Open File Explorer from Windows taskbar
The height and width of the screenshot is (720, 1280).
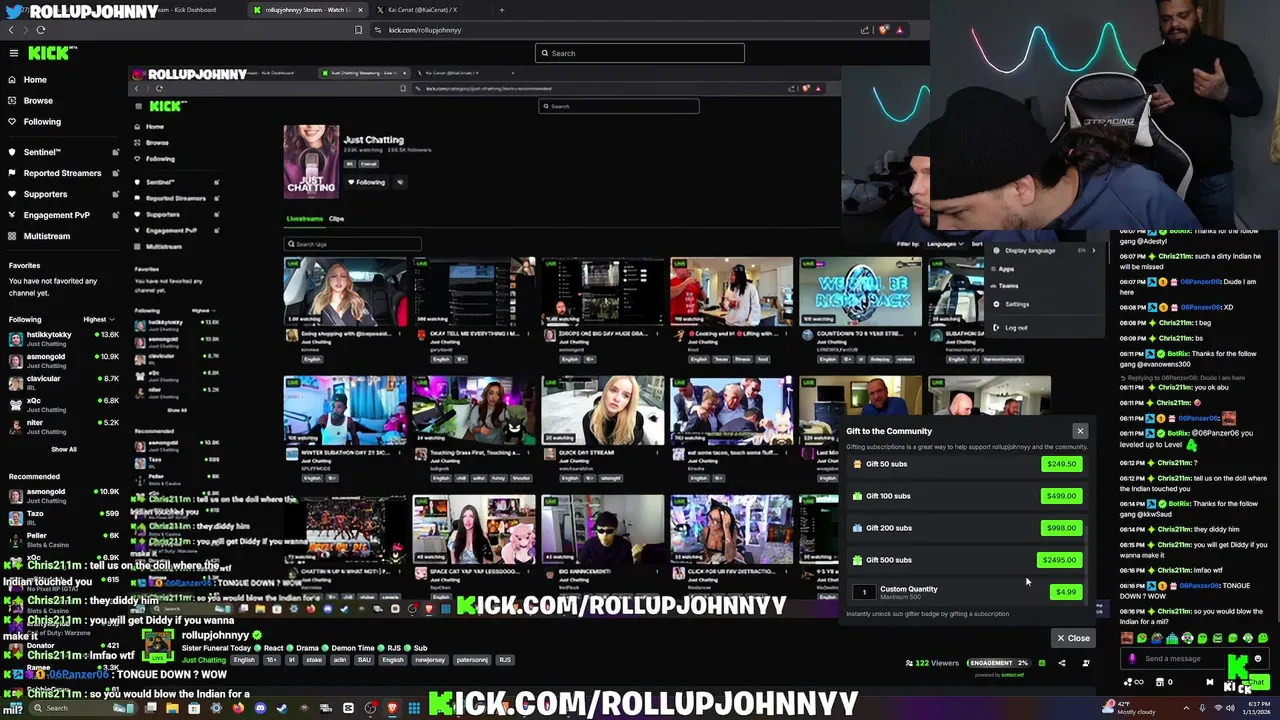[172, 708]
